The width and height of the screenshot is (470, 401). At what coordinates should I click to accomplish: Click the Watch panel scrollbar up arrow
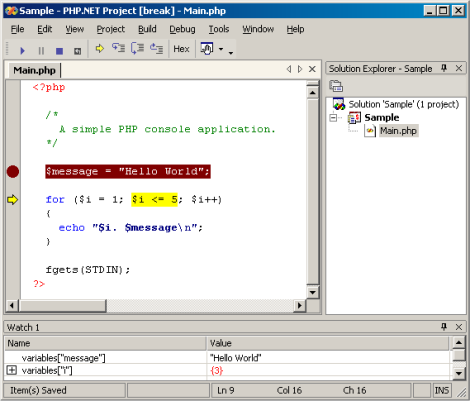459,342
